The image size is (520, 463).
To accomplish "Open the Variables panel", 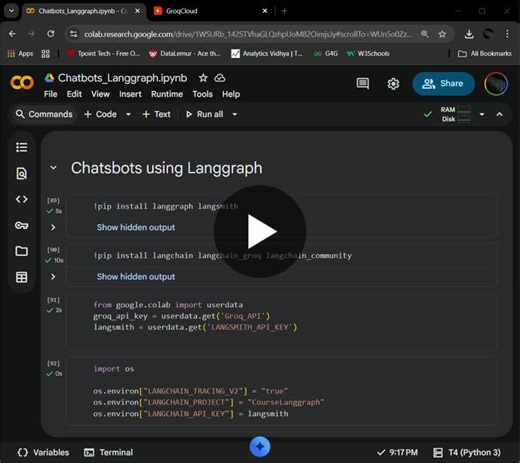I will (43, 452).
